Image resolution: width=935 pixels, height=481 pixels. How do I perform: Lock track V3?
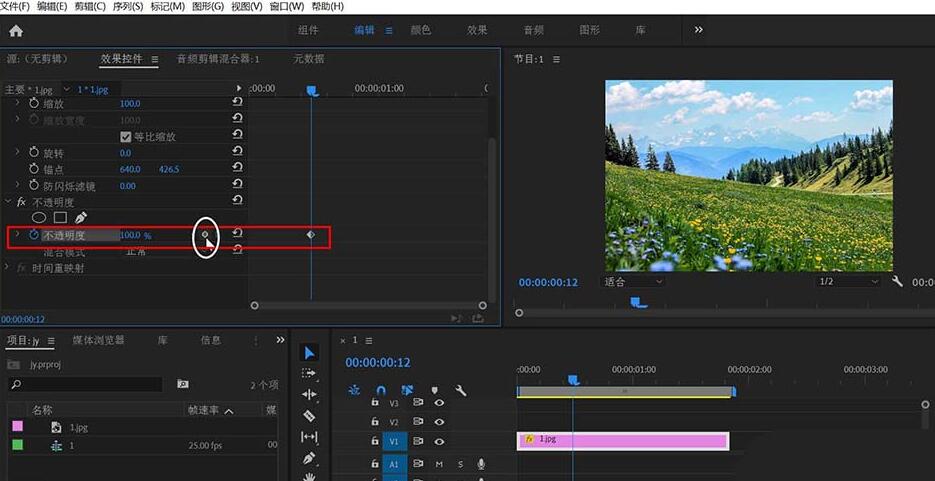tap(374, 403)
